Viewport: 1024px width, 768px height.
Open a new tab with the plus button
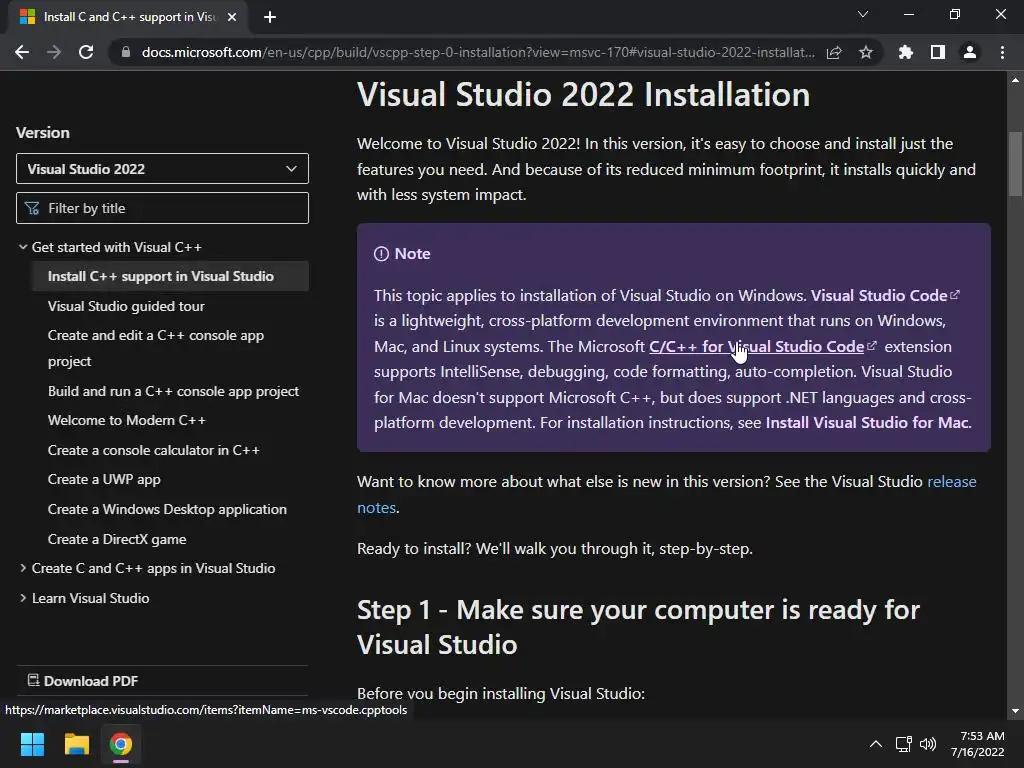coord(270,17)
